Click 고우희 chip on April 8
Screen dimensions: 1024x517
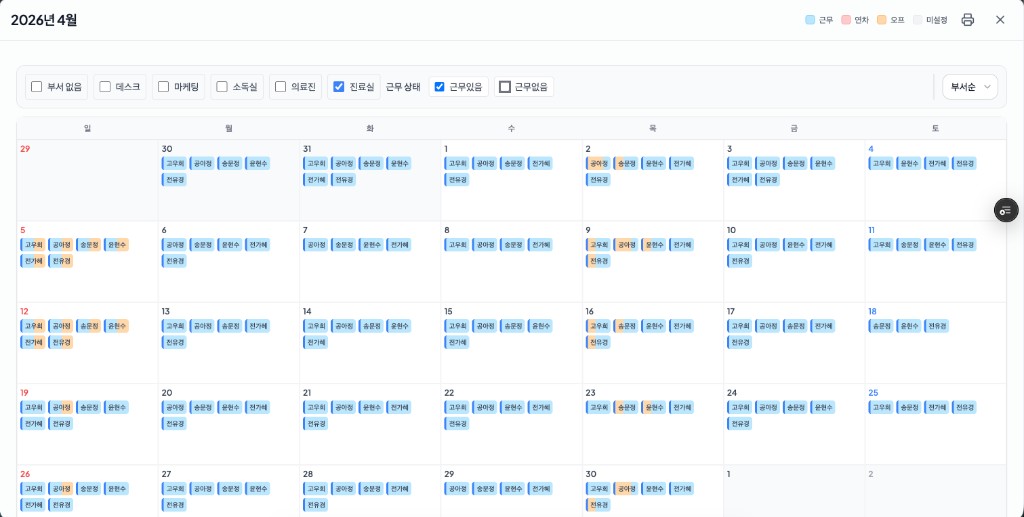pyautogui.click(x=457, y=245)
